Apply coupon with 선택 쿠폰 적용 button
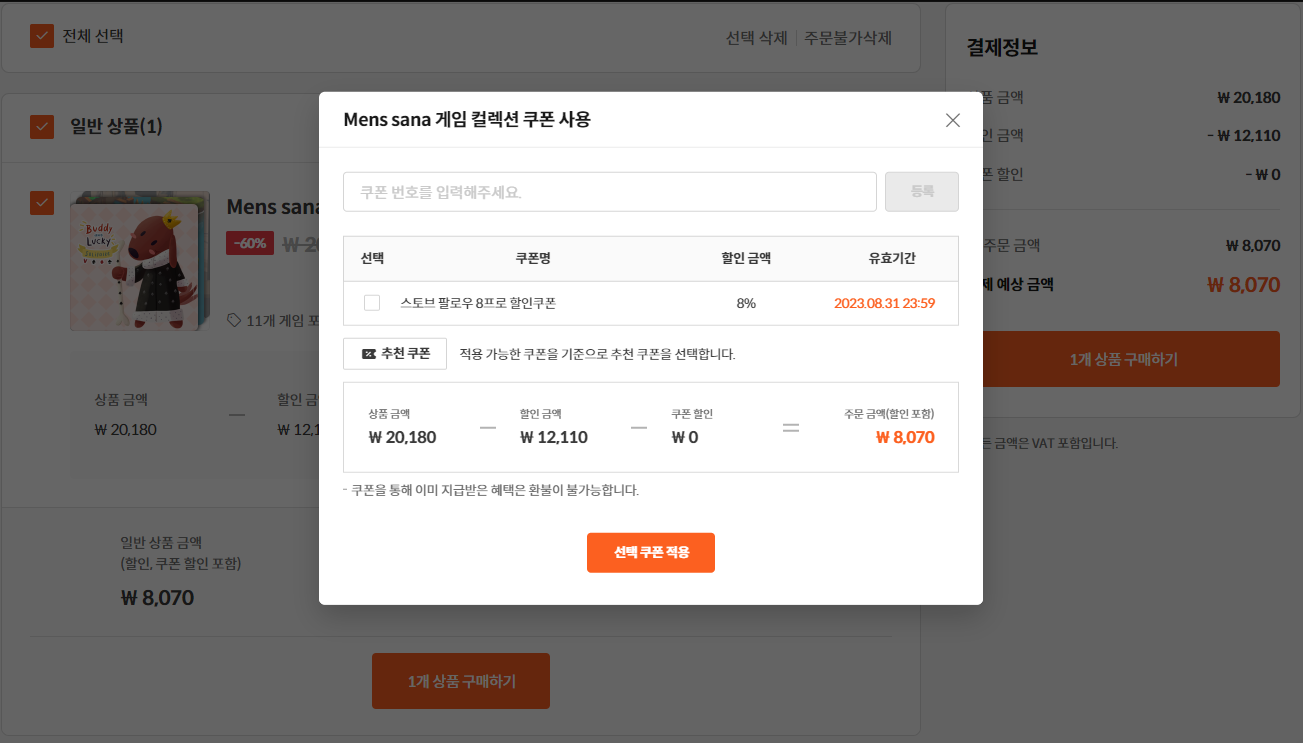1303x743 pixels. 650,552
